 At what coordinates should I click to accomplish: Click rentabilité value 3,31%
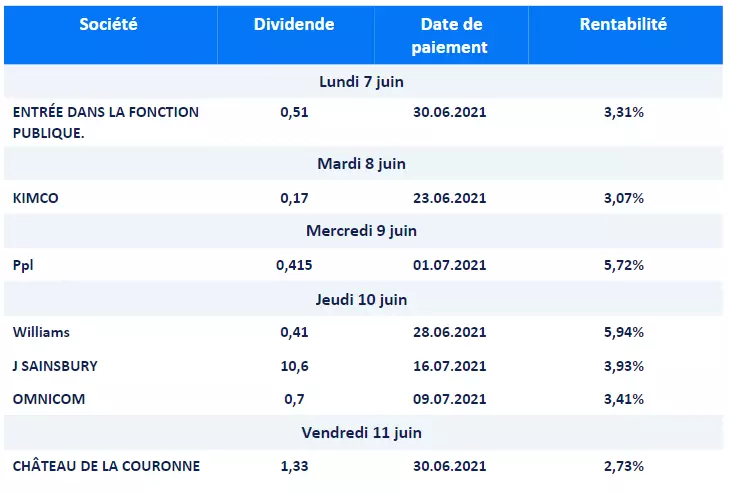pyautogui.click(x=623, y=112)
